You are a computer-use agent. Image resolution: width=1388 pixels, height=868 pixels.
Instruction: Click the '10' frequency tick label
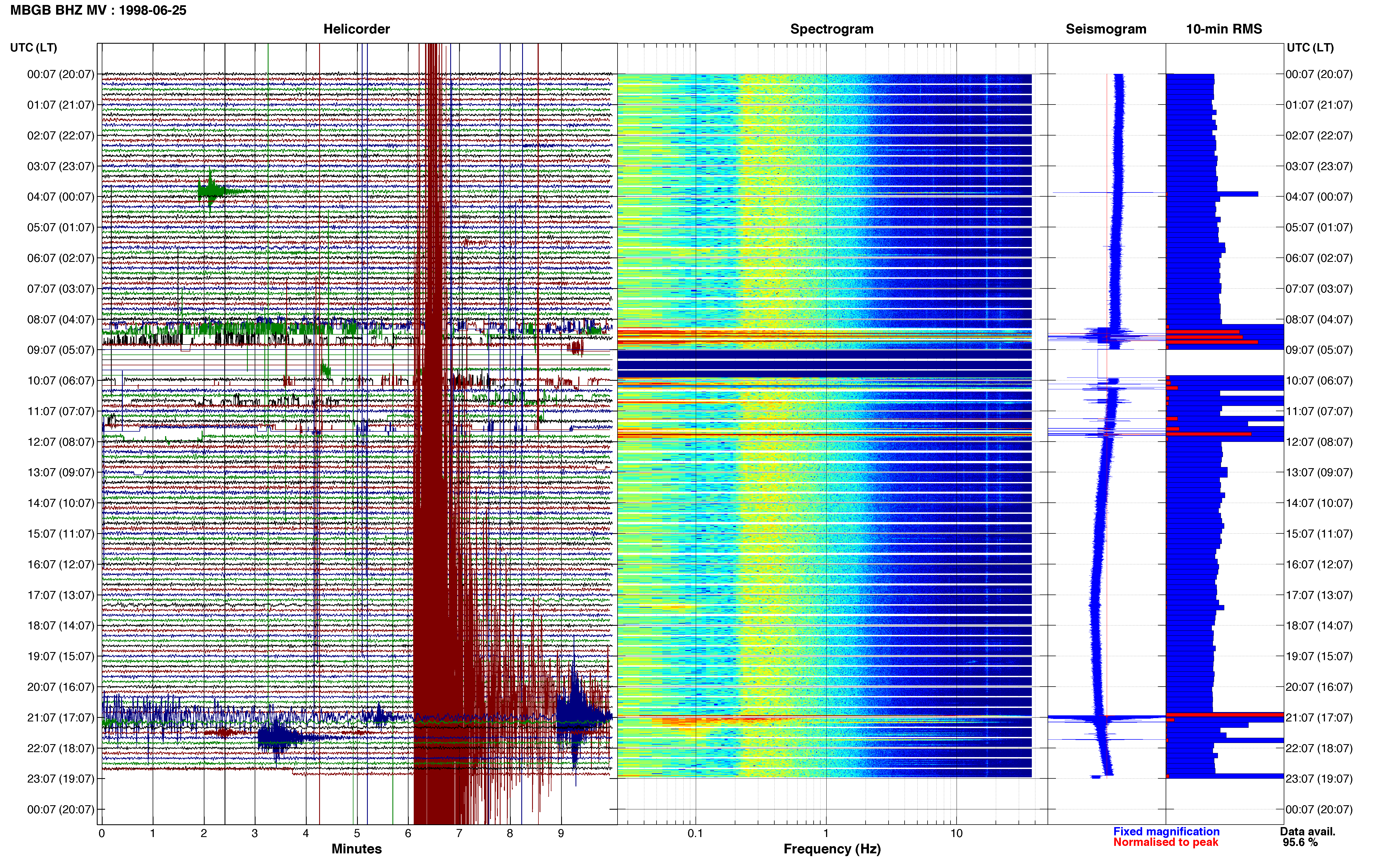click(956, 833)
